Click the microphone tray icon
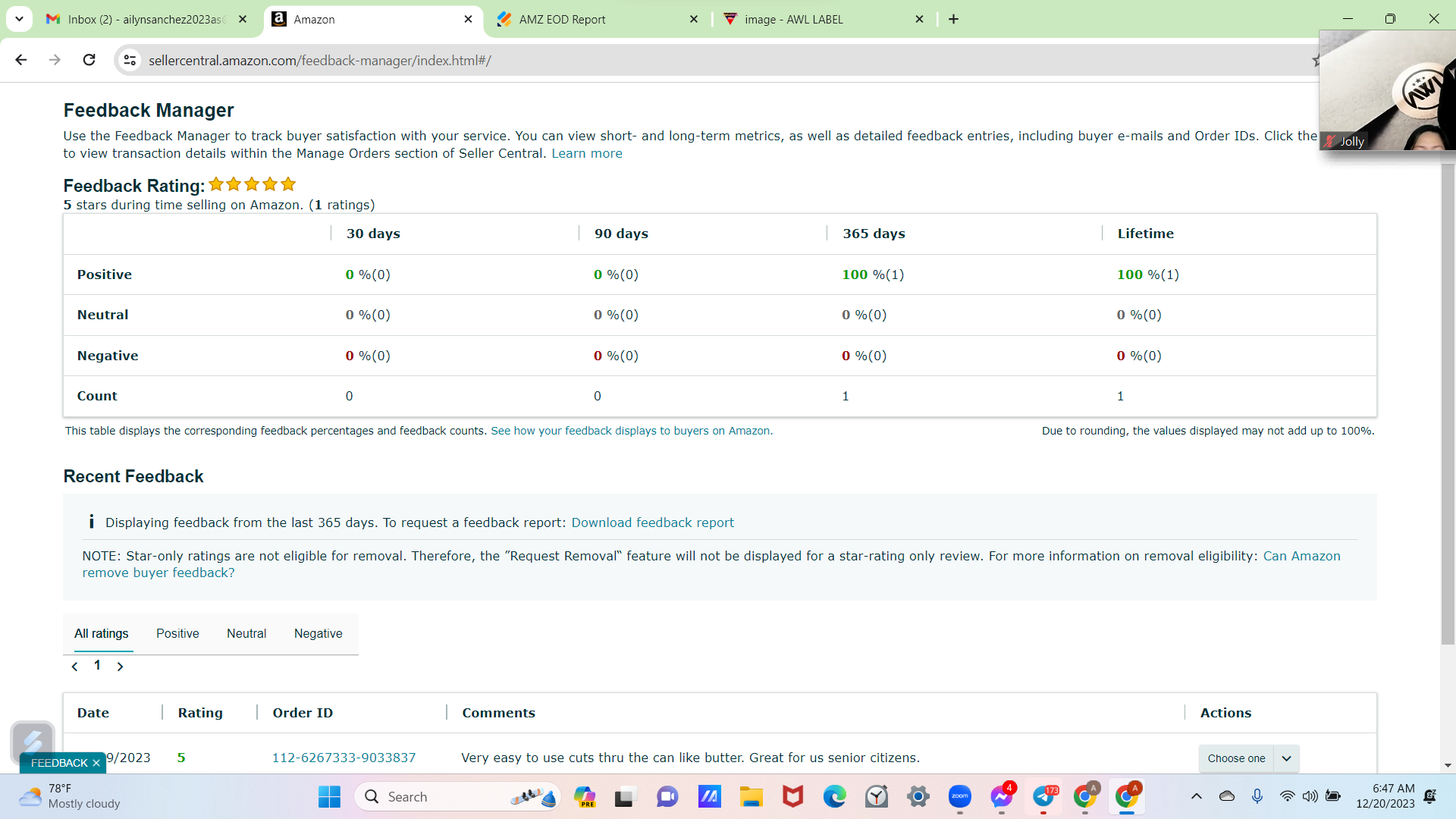The width and height of the screenshot is (1456, 819). (x=1257, y=796)
